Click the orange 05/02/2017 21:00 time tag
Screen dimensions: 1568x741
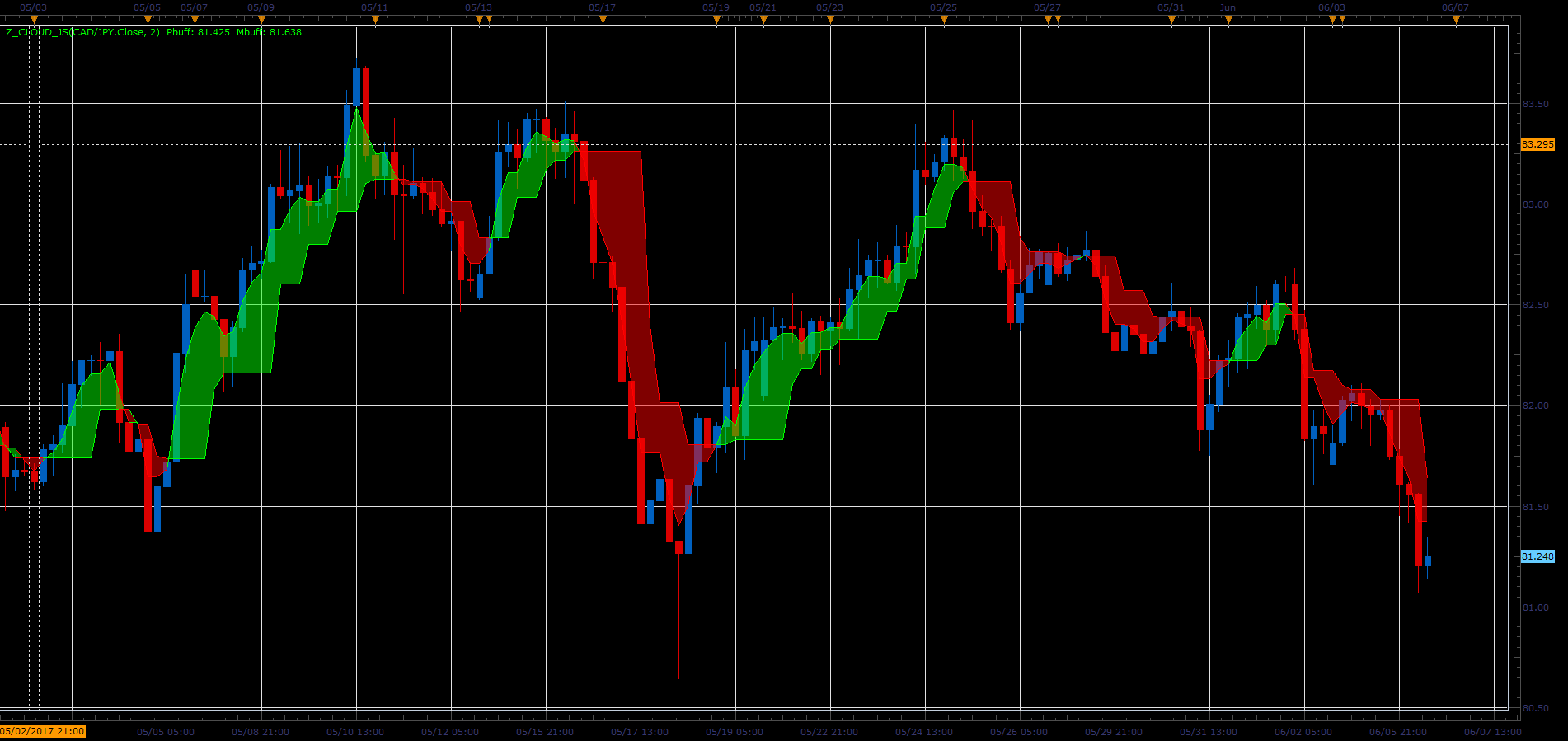click(42, 731)
